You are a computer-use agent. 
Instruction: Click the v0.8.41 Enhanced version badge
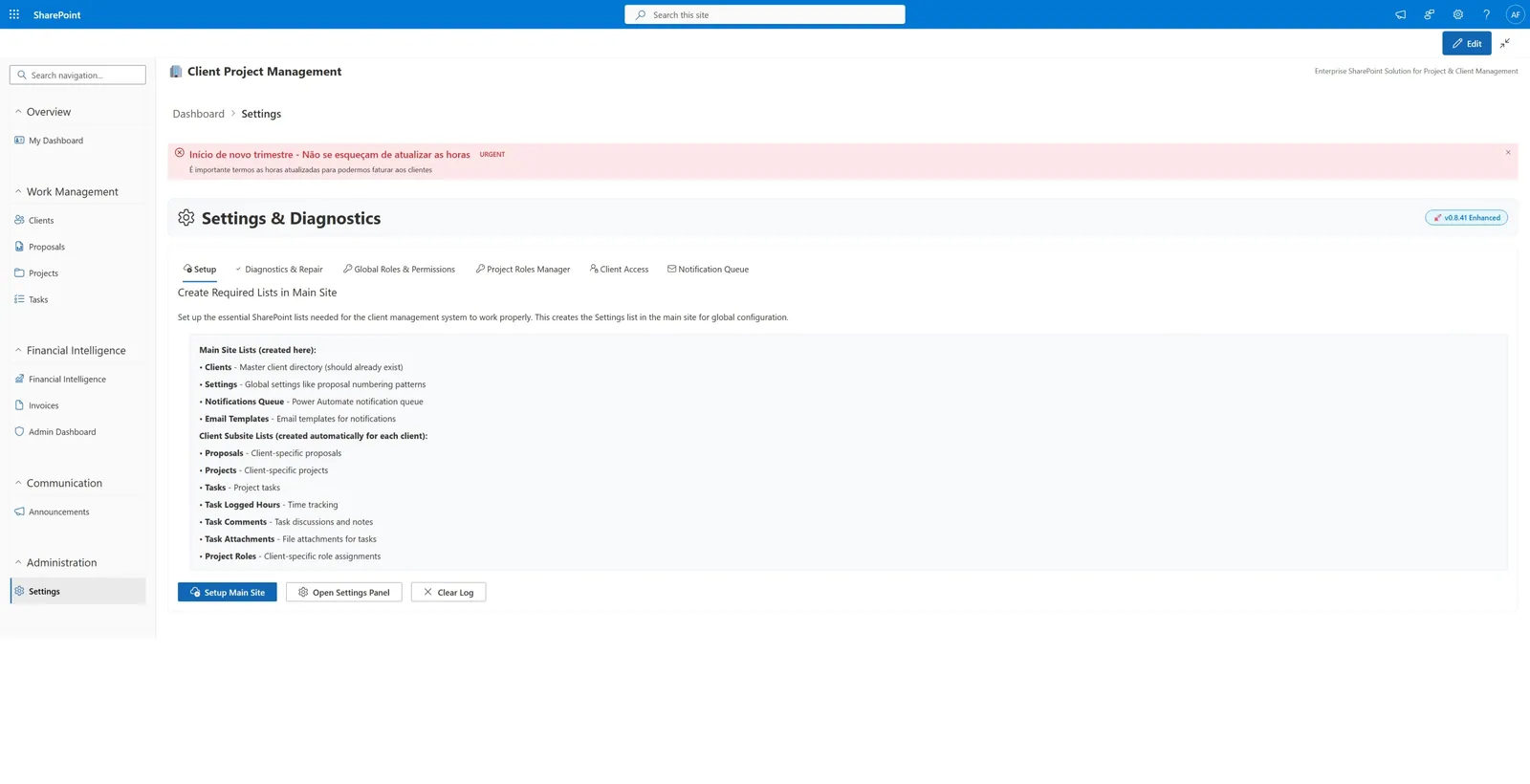pyautogui.click(x=1466, y=217)
